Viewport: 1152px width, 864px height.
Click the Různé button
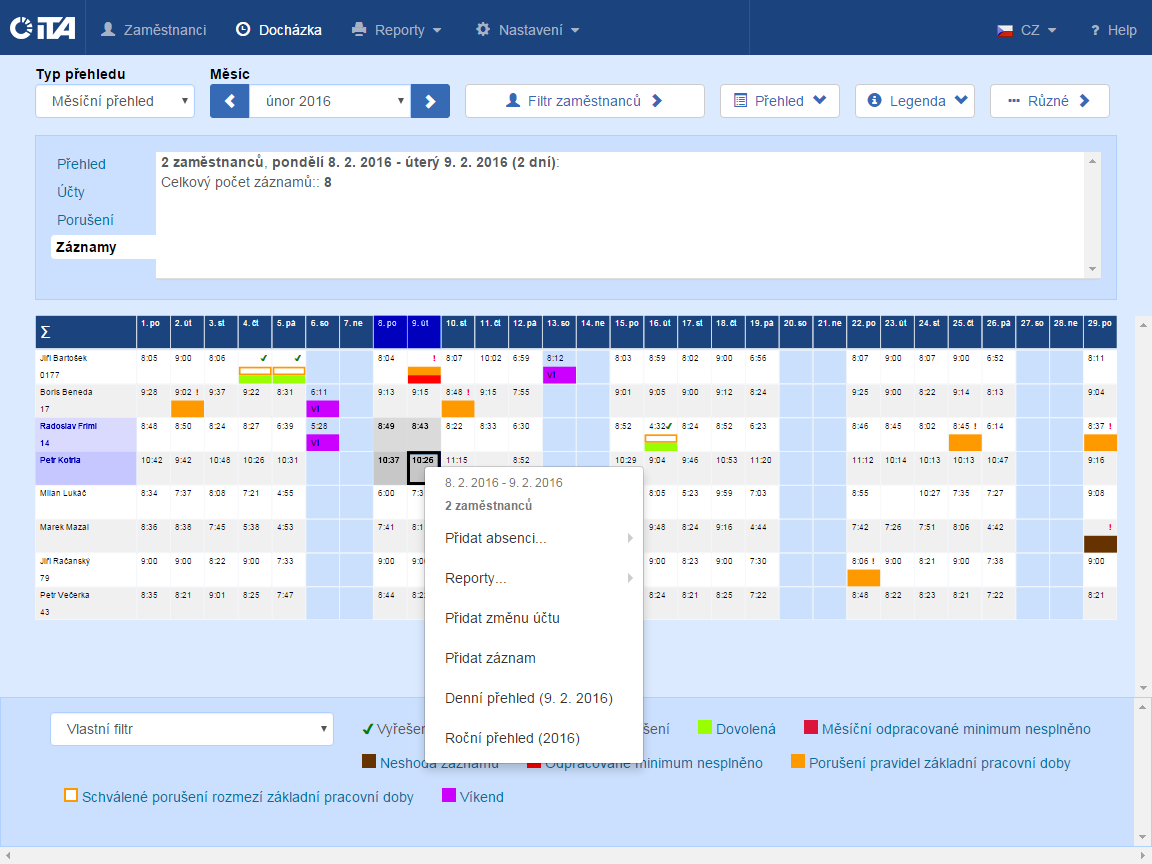(x=1049, y=101)
